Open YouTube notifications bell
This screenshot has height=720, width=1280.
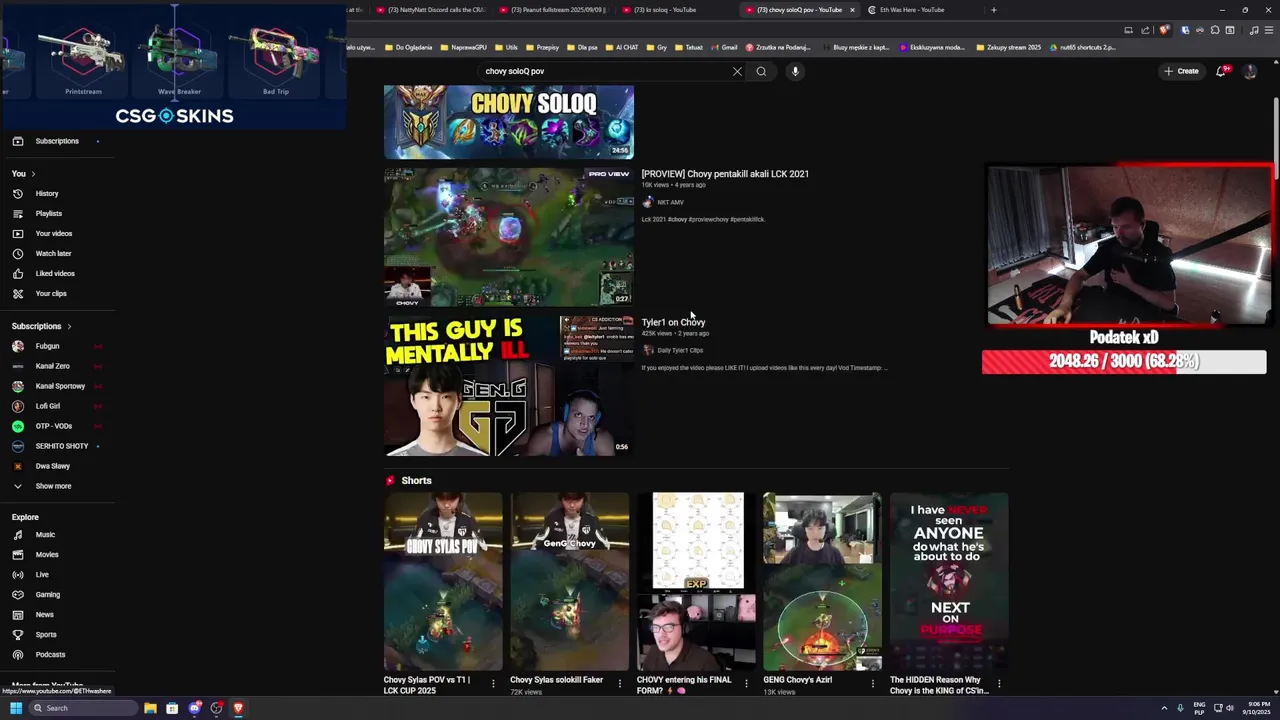(1222, 71)
